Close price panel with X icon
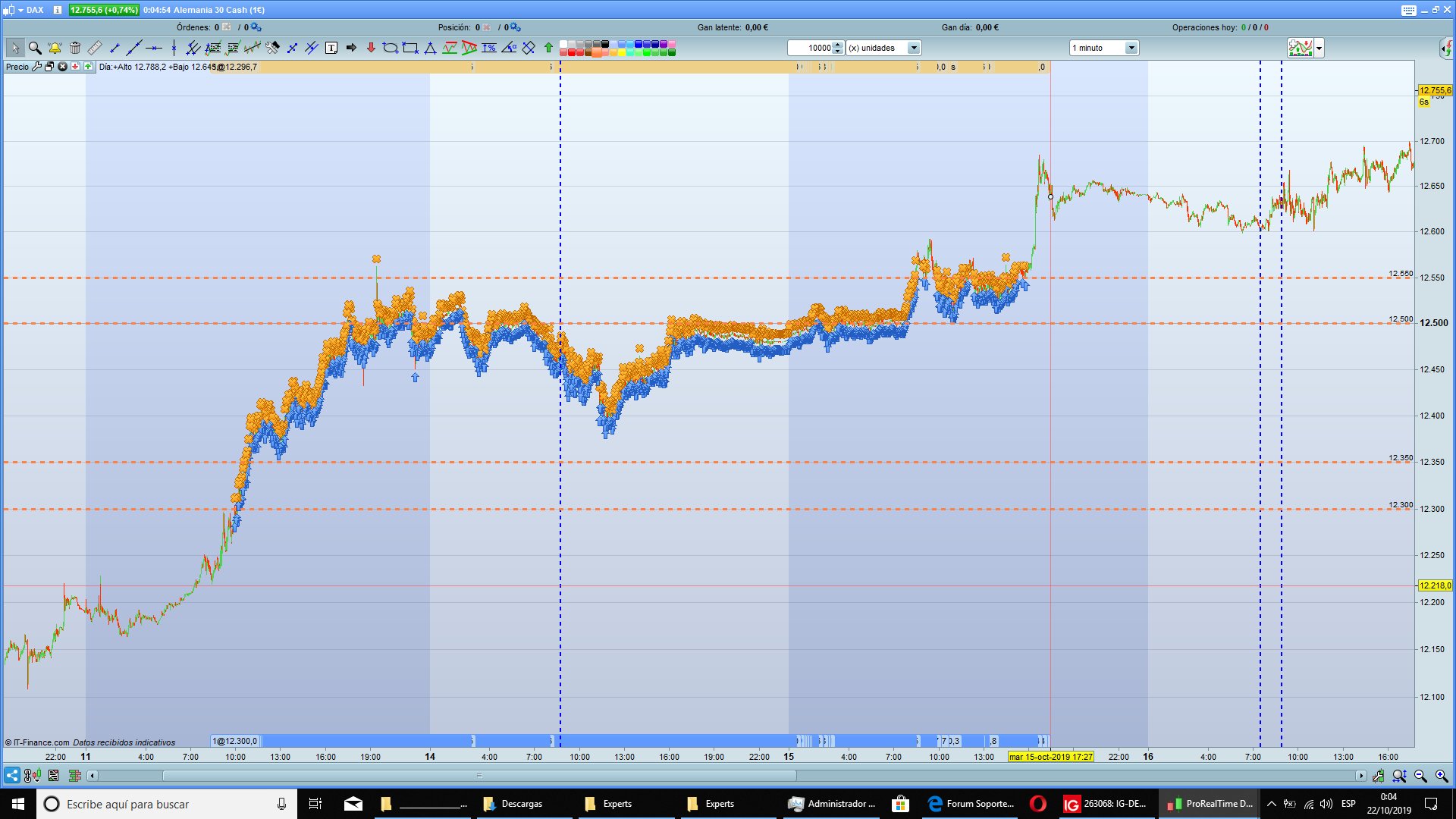This screenshot has width=1456, height=819. 63,67
